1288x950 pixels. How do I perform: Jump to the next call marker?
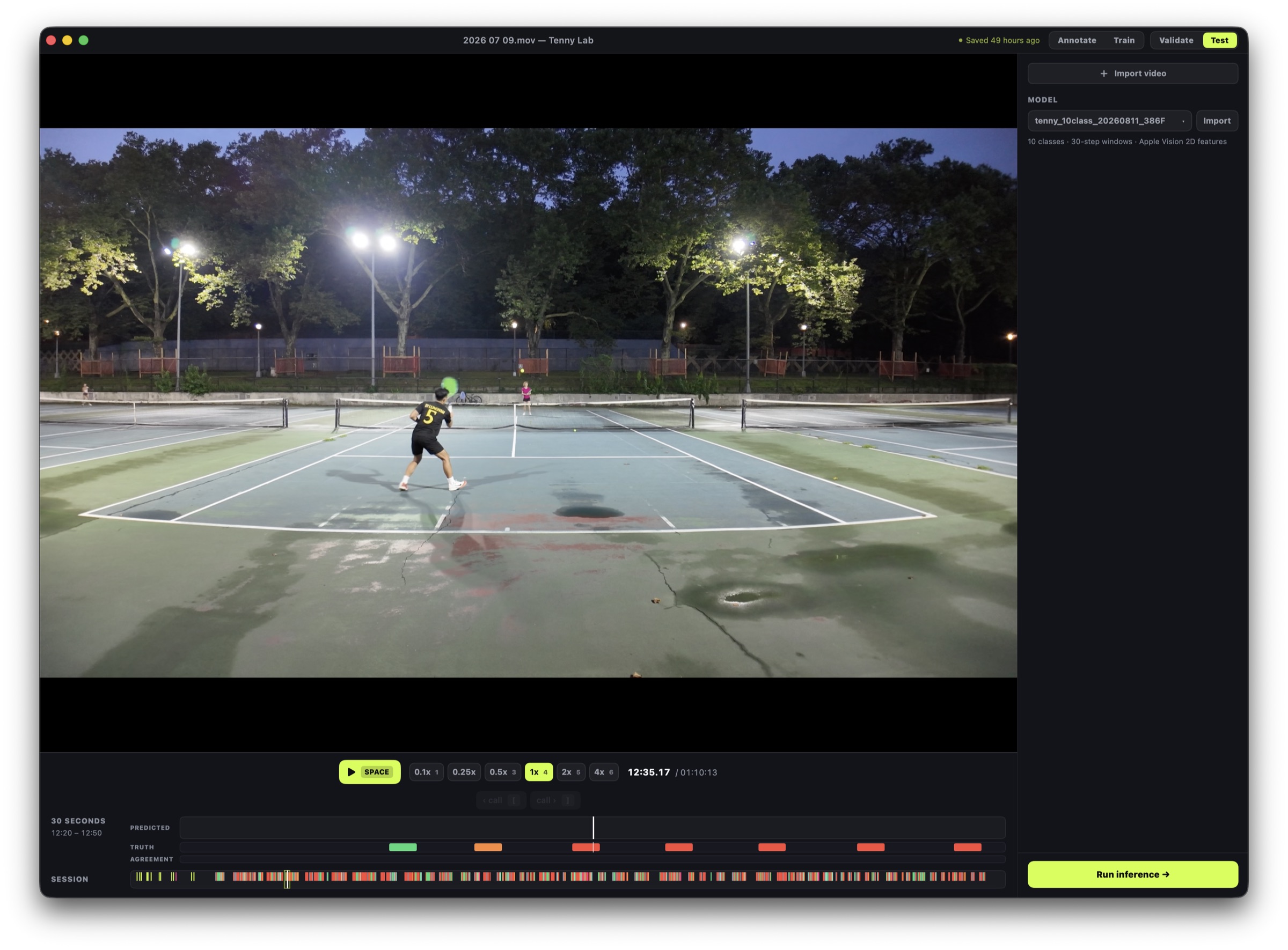[x=555, y=800]
